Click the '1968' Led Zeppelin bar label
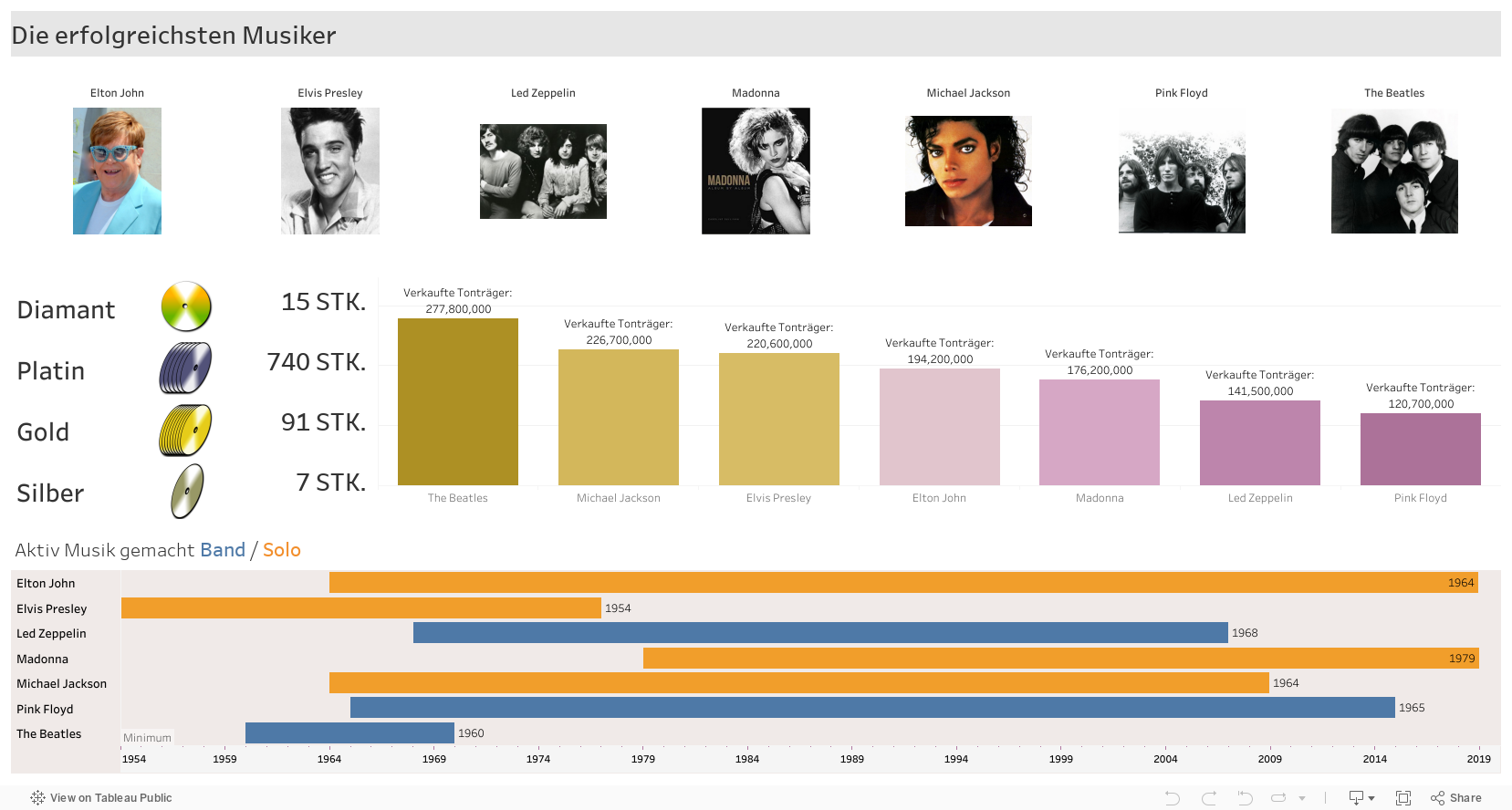 tap(1245, 633)
